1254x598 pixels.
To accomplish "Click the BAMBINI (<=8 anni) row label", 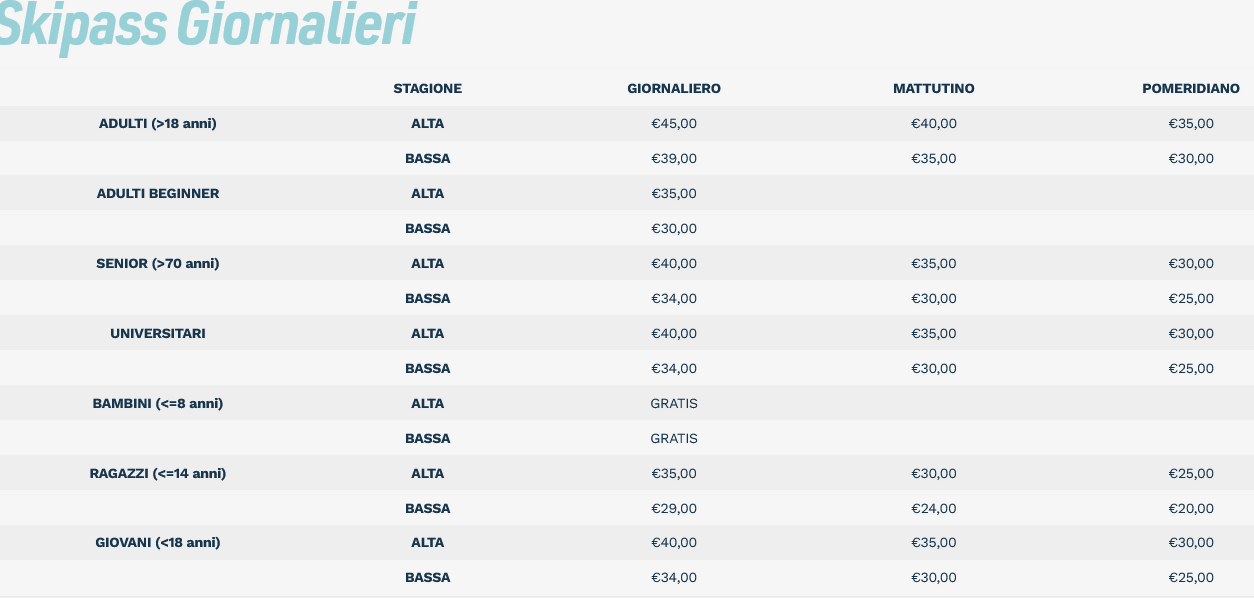I will pos(158,404).
